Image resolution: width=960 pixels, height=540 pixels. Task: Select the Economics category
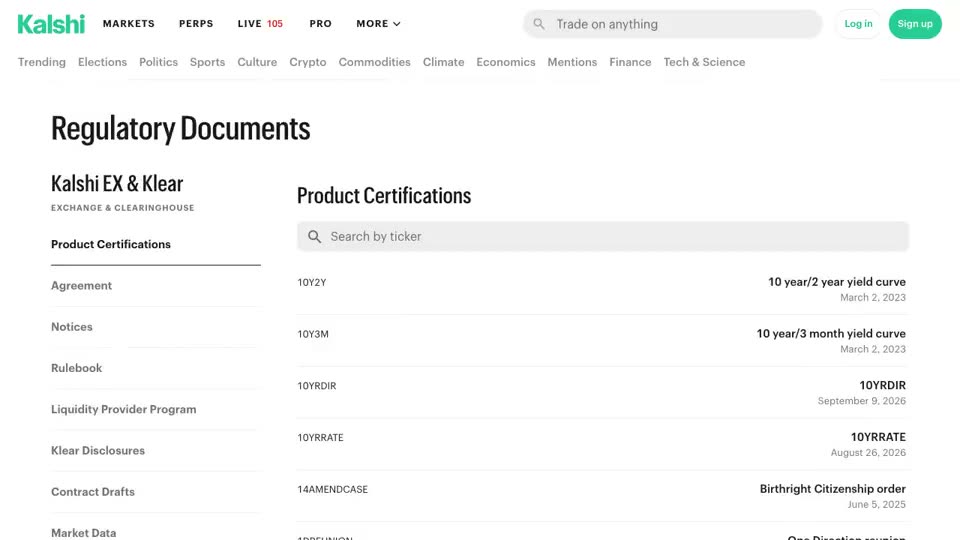click(x=506, y=62)
